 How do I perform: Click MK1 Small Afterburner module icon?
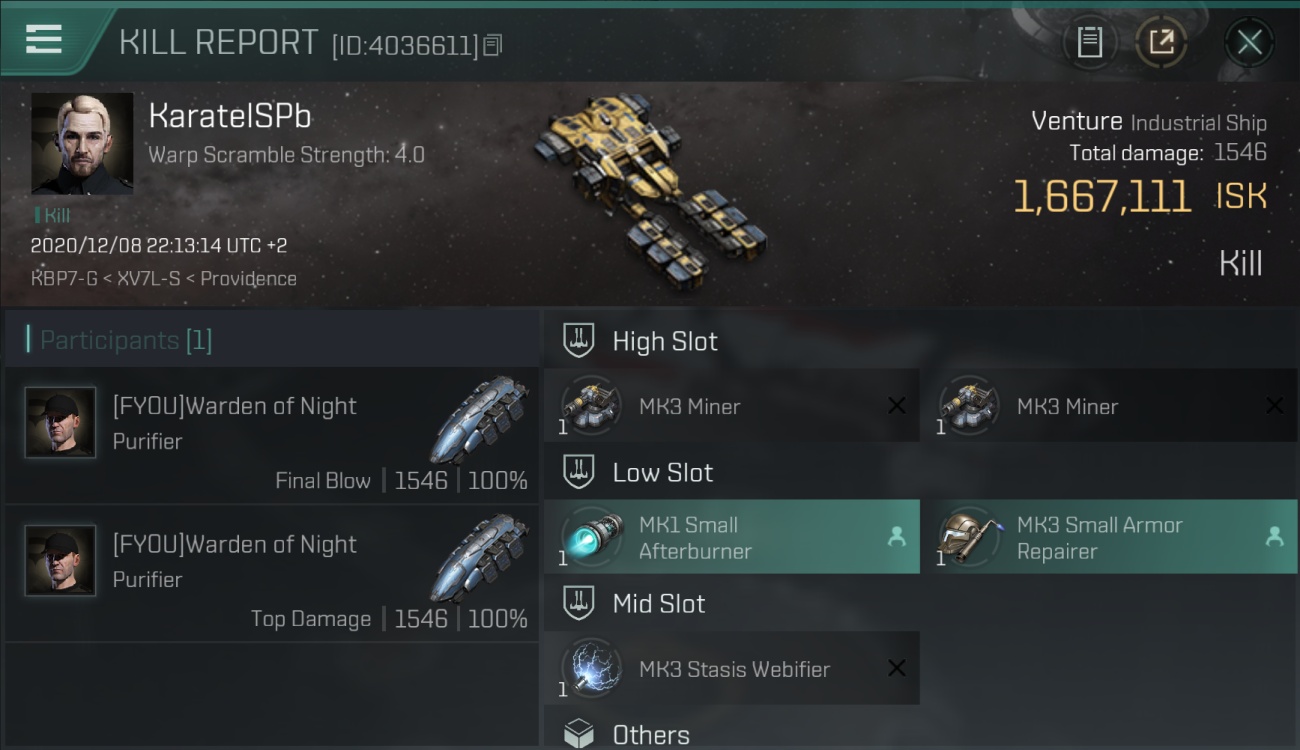click(x=591, y=537)
